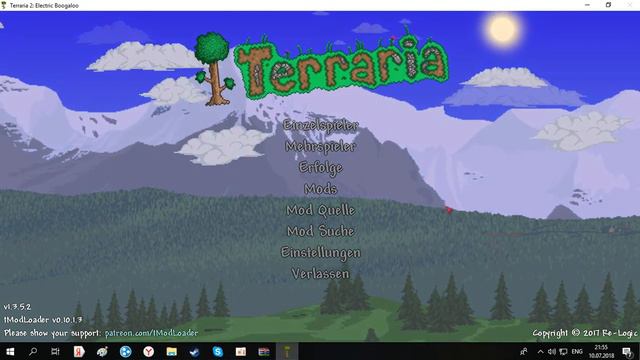Open the volume control in tray
The height and width of the screenshot is (360, 640).
(x=552, y=351)
